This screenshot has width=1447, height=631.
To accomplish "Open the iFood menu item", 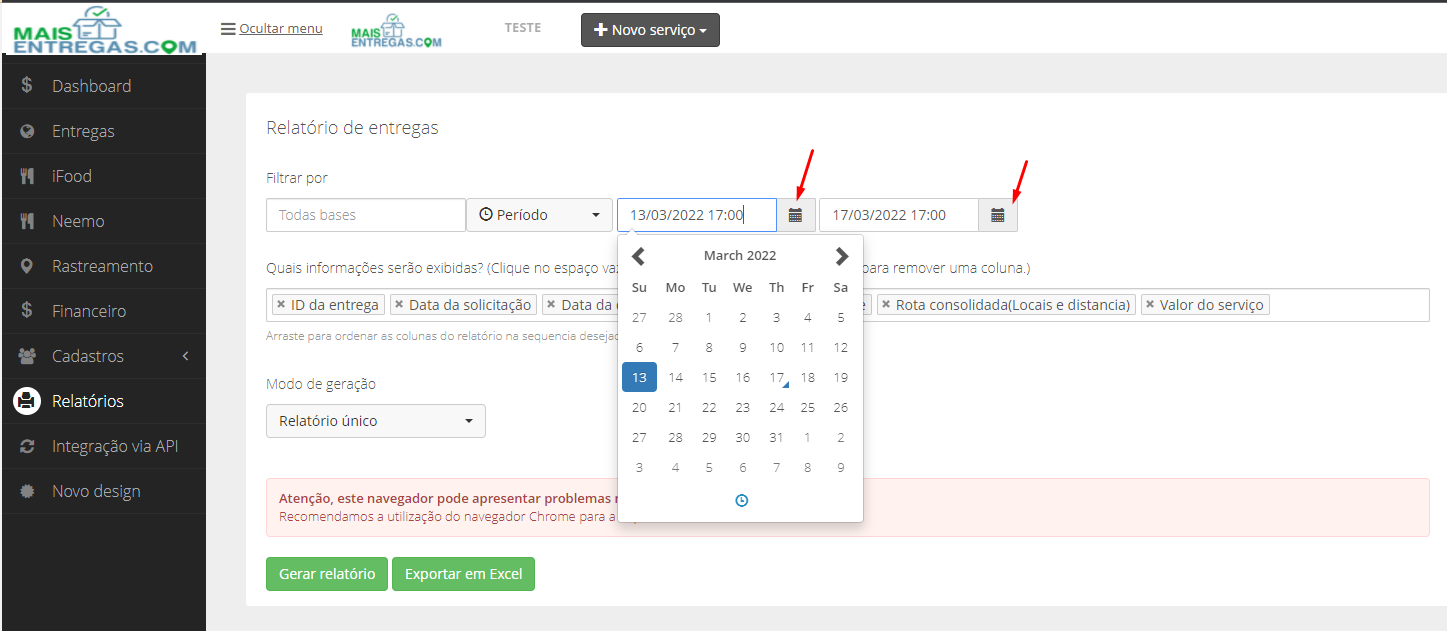I will (x=103, y=176).
